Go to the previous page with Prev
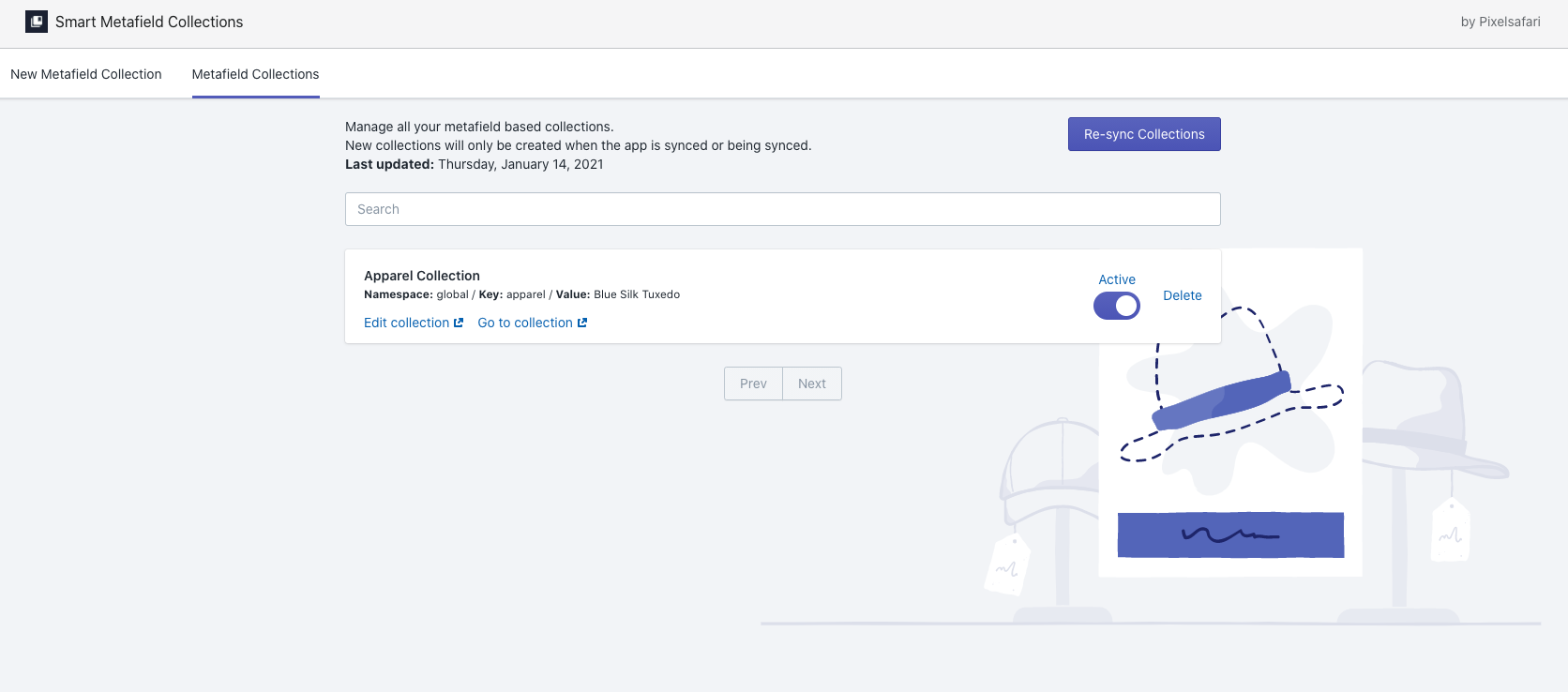 point(753,384)
